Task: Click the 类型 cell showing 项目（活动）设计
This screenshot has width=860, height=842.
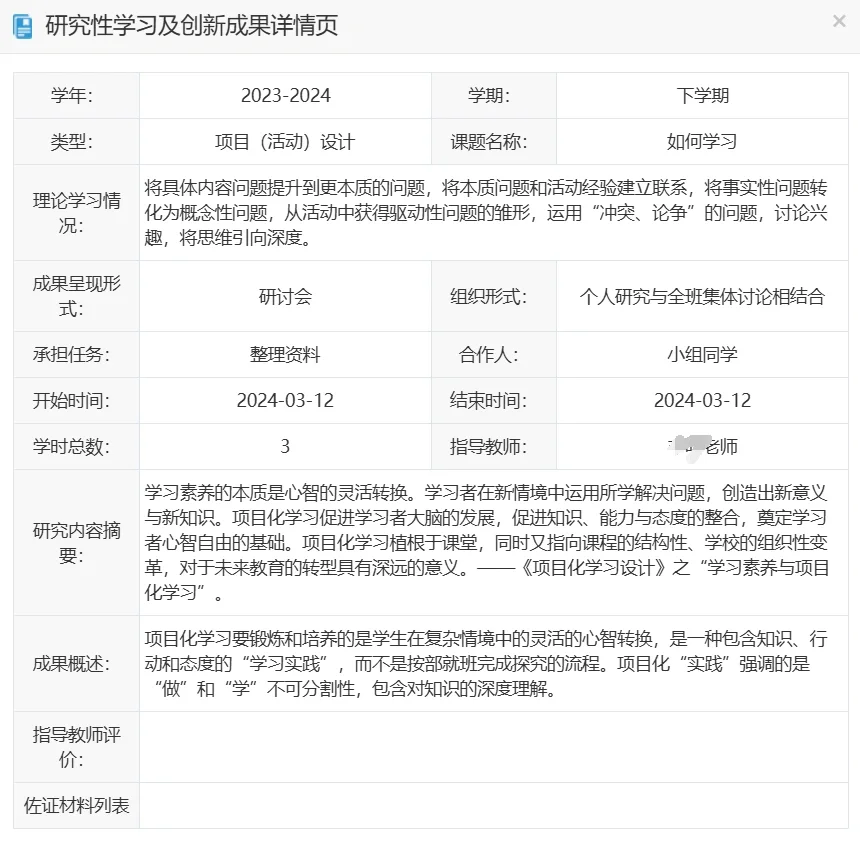Action: (283, 141)
